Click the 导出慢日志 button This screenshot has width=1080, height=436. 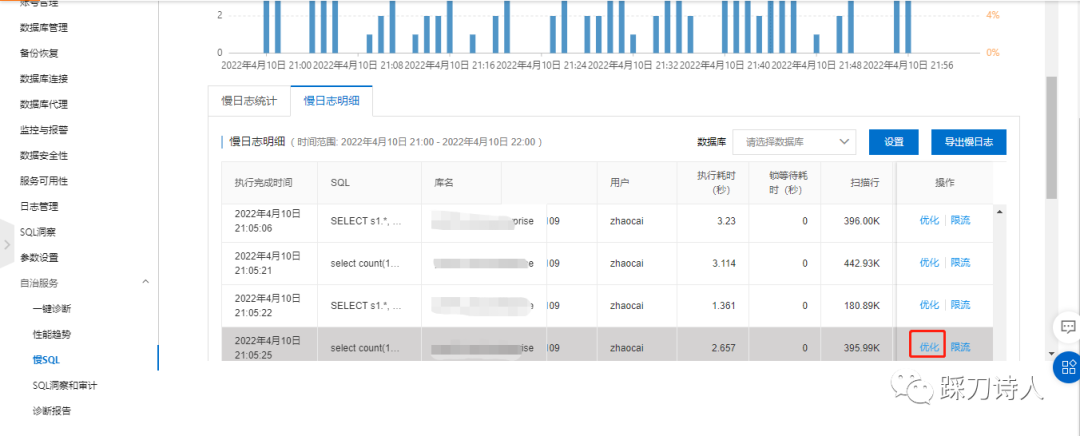[968, 142]
